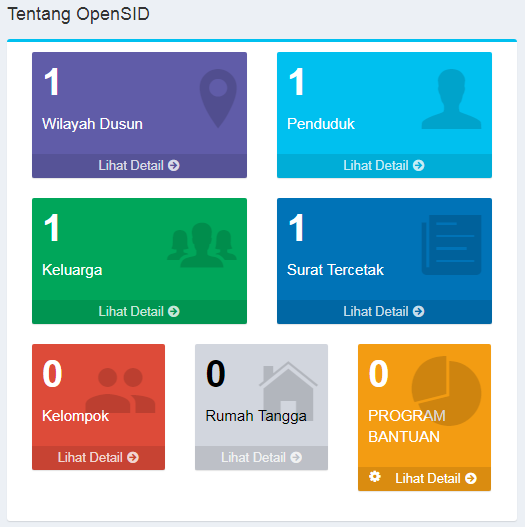Open the gear settings in Program Bantuan
The height and width of the screenshot is (527, 525).
point(375,476)
